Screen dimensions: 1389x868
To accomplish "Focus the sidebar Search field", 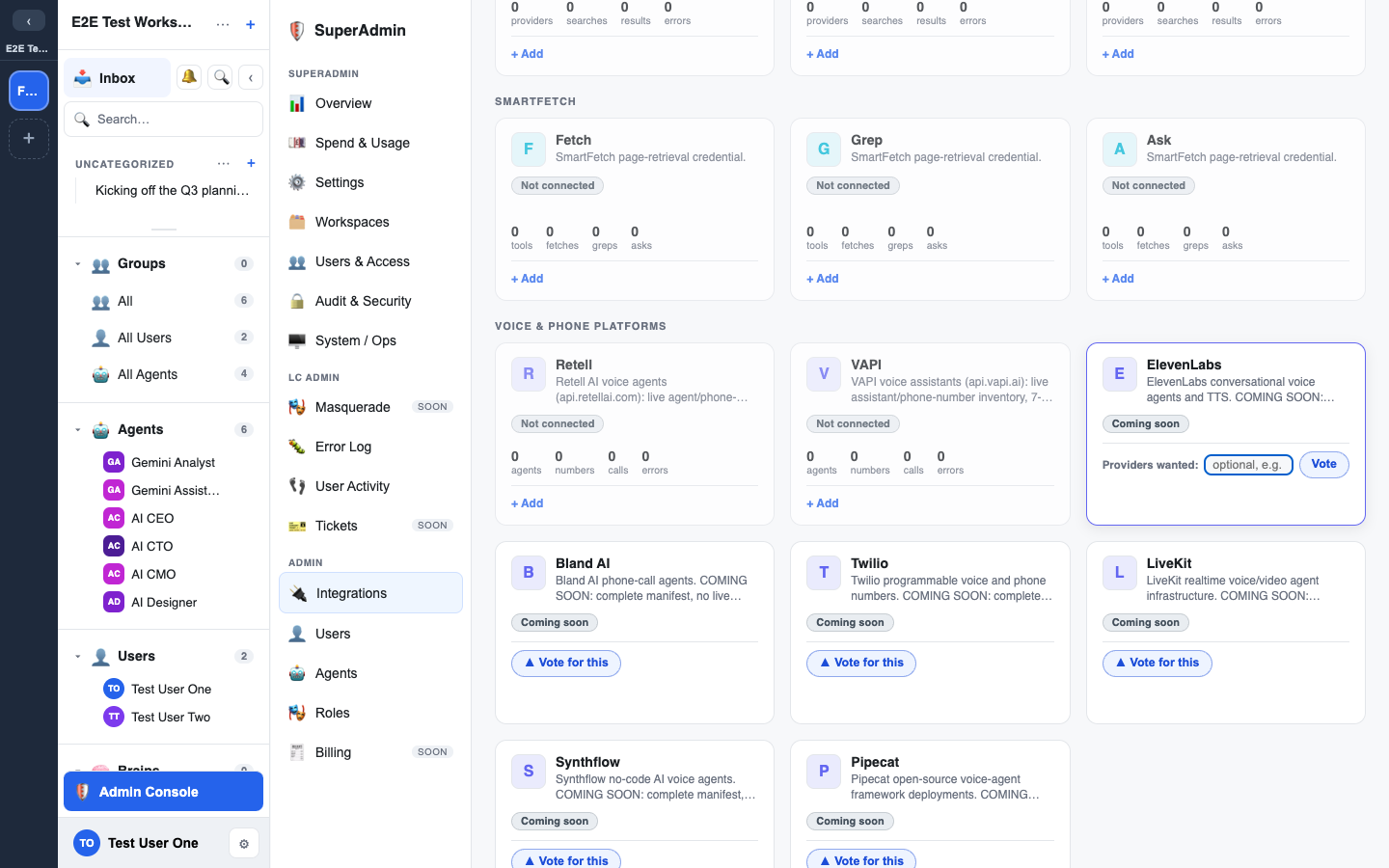I will 163,120.
